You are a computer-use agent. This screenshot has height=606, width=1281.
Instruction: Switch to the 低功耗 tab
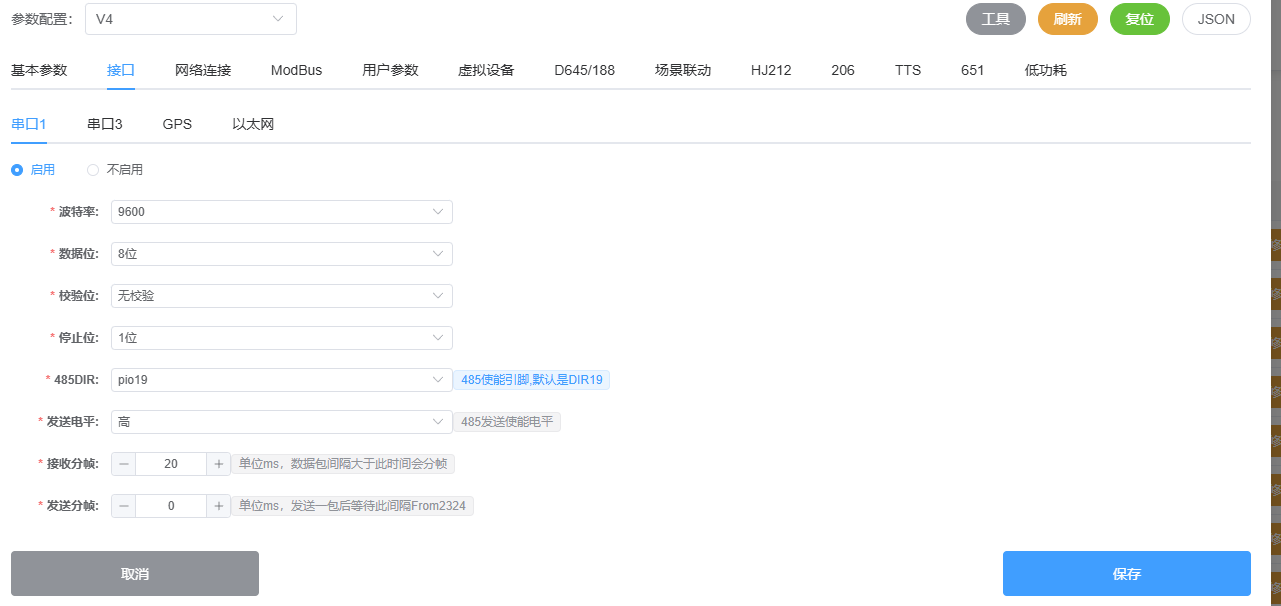click(x=1046, y=70)
